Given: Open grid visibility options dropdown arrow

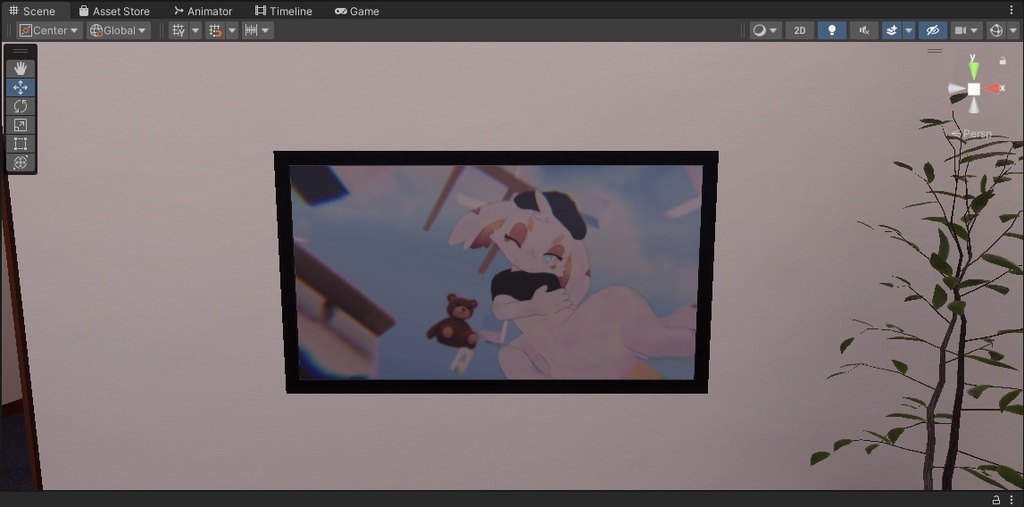Looking at the screenshot, I should coord(195,30).
